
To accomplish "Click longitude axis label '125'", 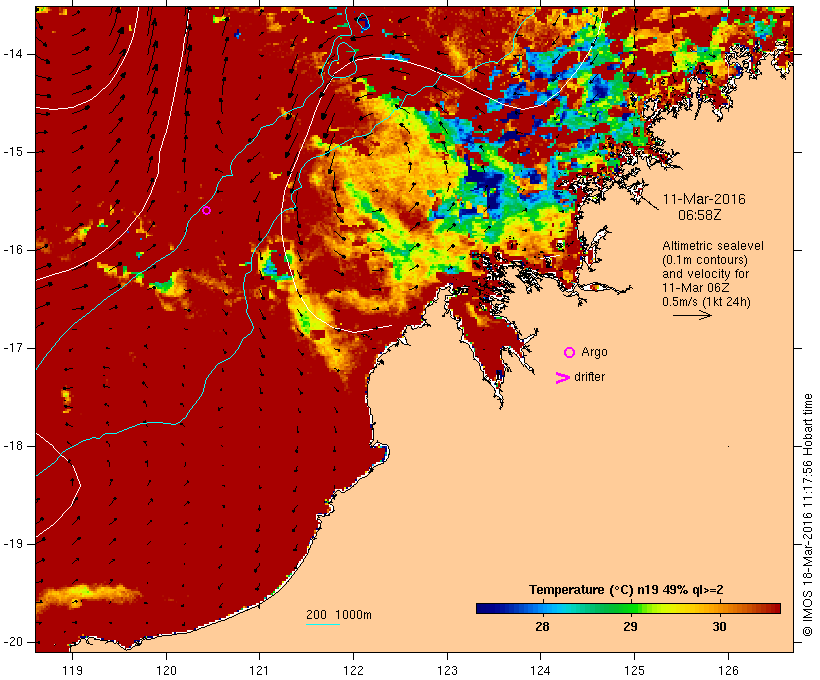I will 634,670.
